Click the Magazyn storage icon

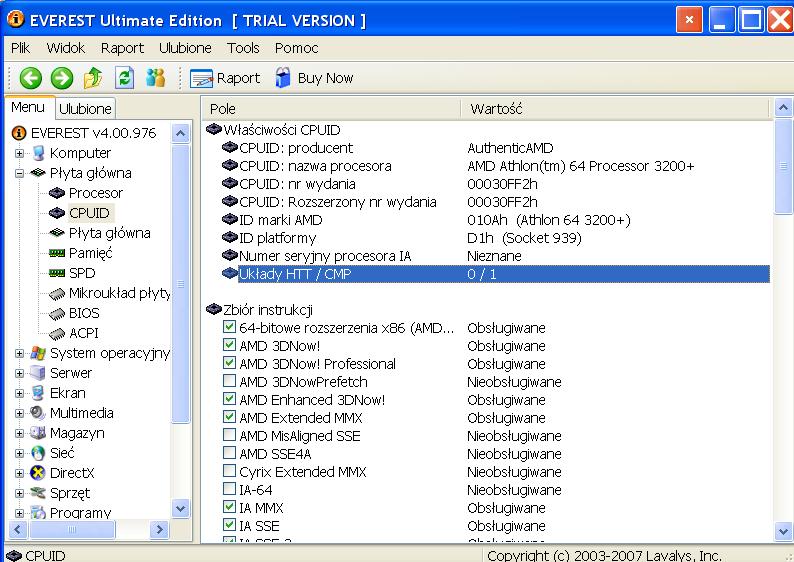pos(38,433)
